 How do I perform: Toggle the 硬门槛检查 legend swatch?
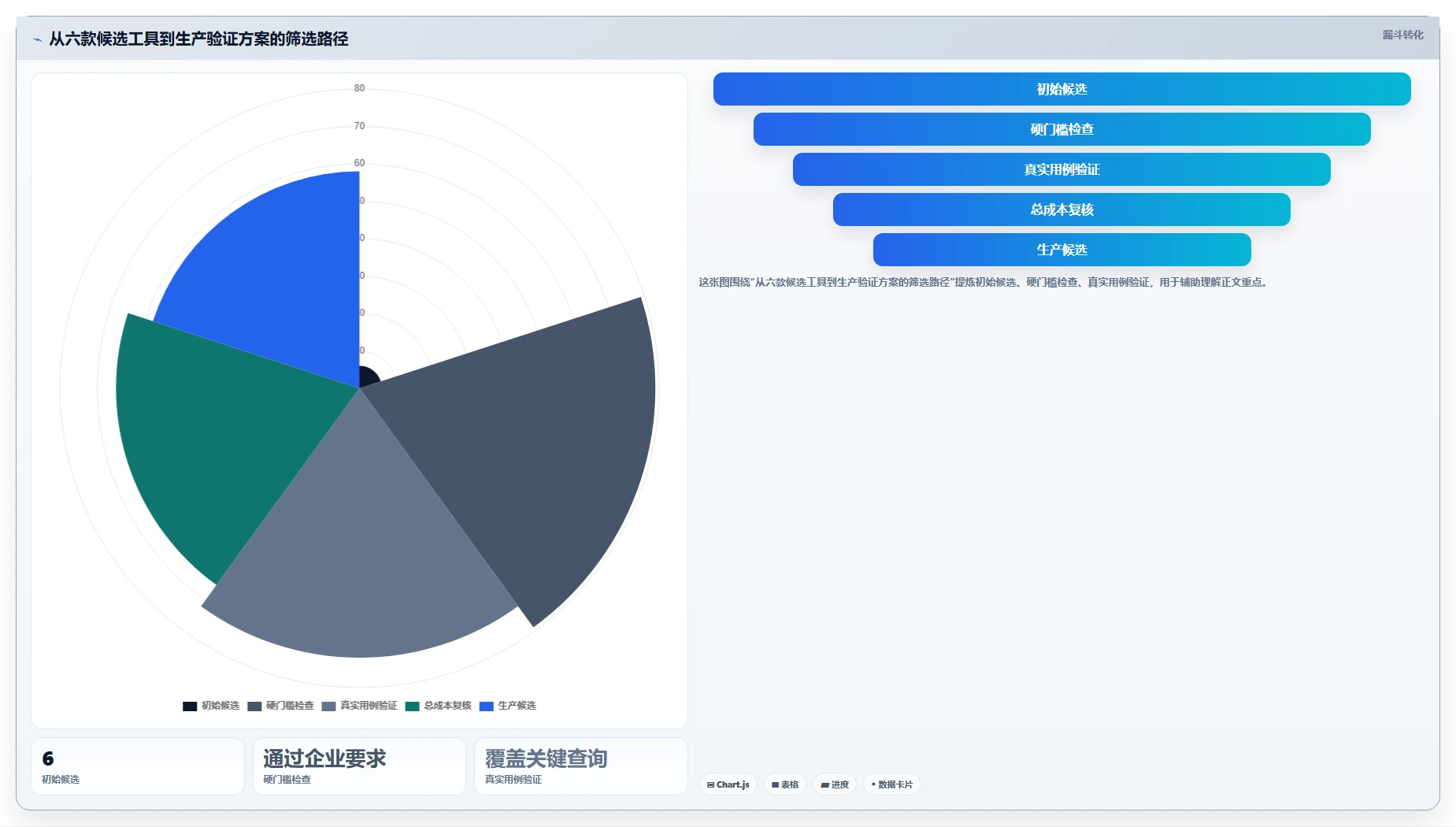click(254, 706)
